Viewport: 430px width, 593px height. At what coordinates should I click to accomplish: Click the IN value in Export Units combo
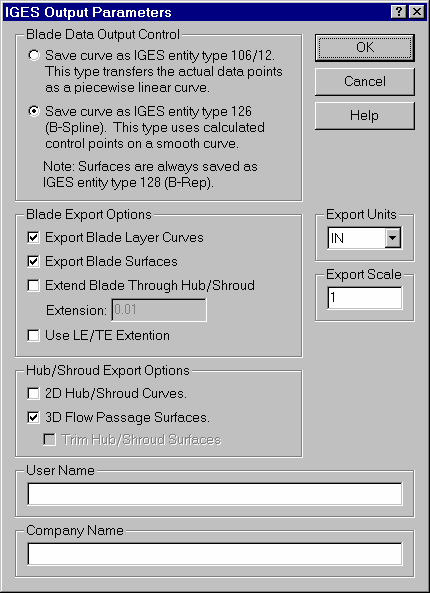point(356,238)
